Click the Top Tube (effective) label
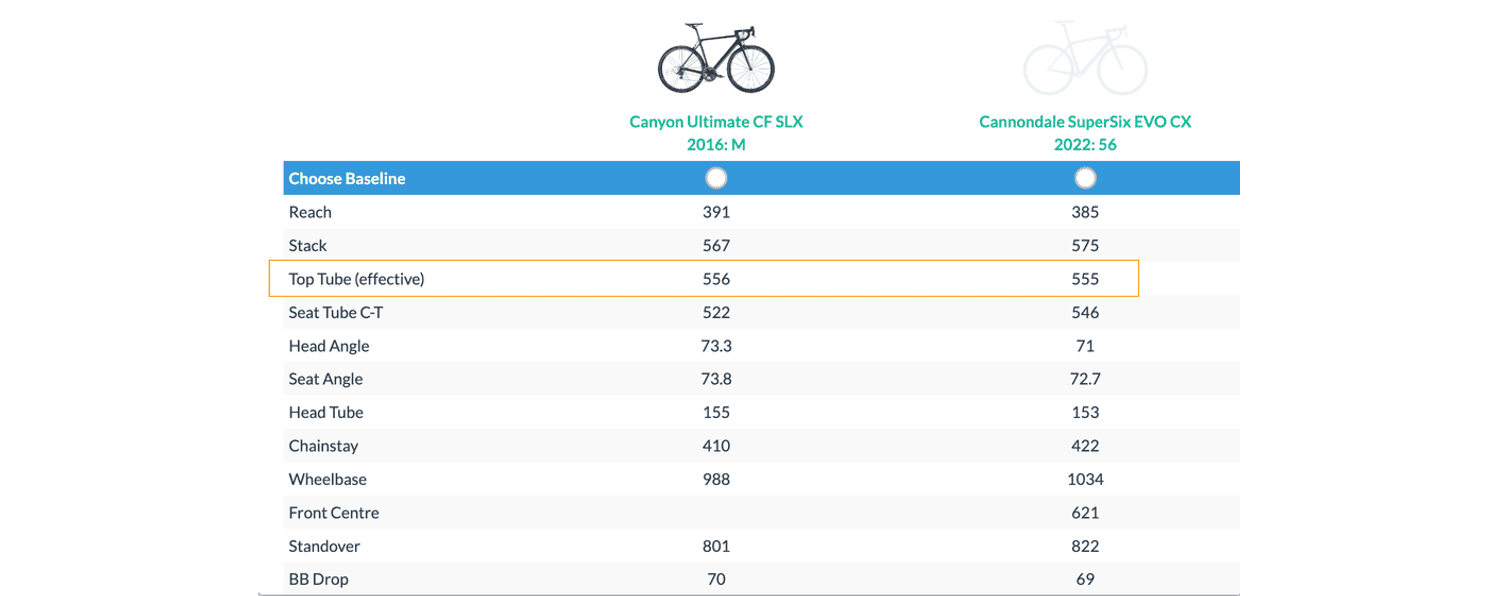This screenshot has height=596, width=1498. 357,279
